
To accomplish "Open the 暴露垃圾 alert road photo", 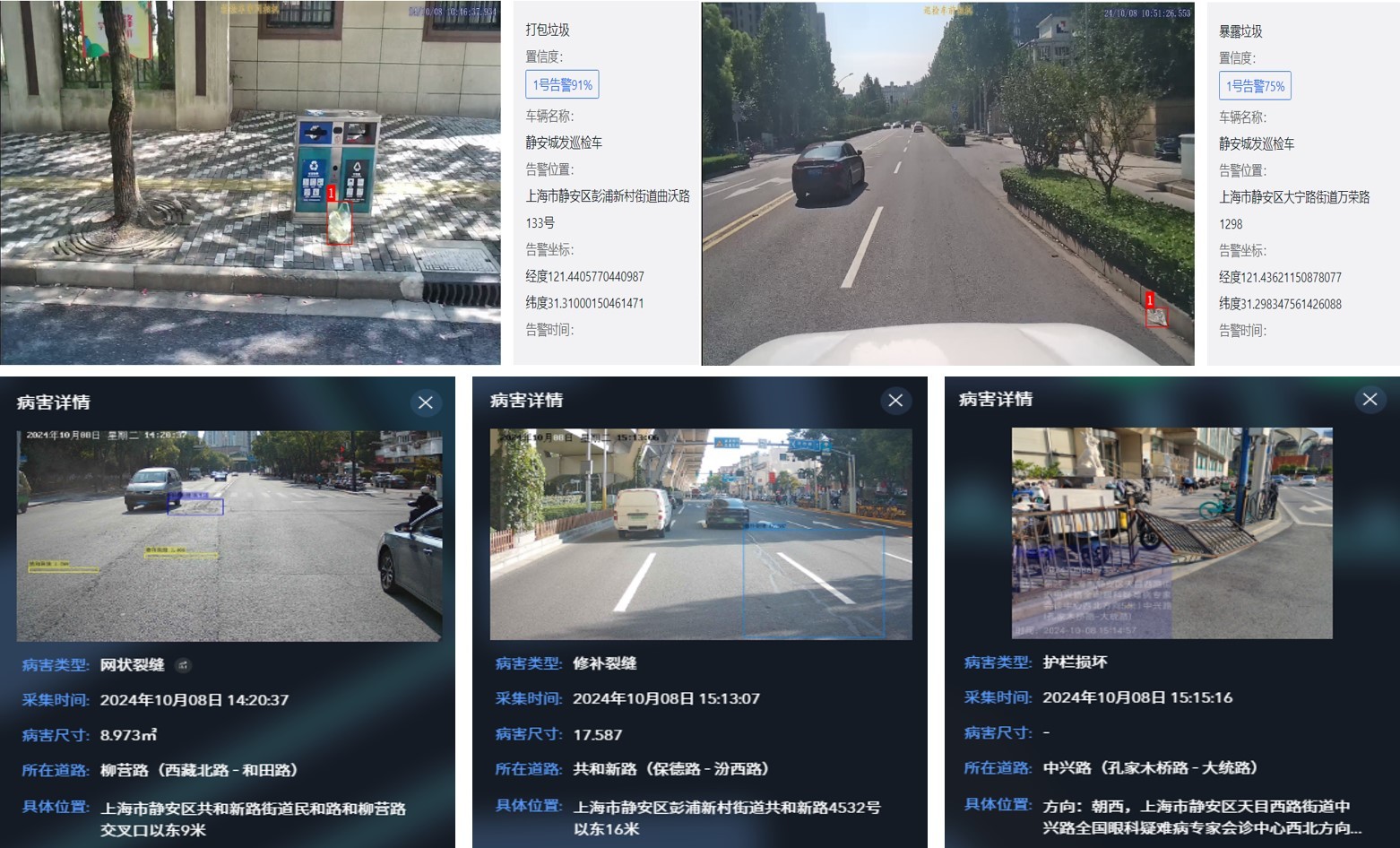I will click(x=947, y=184).
